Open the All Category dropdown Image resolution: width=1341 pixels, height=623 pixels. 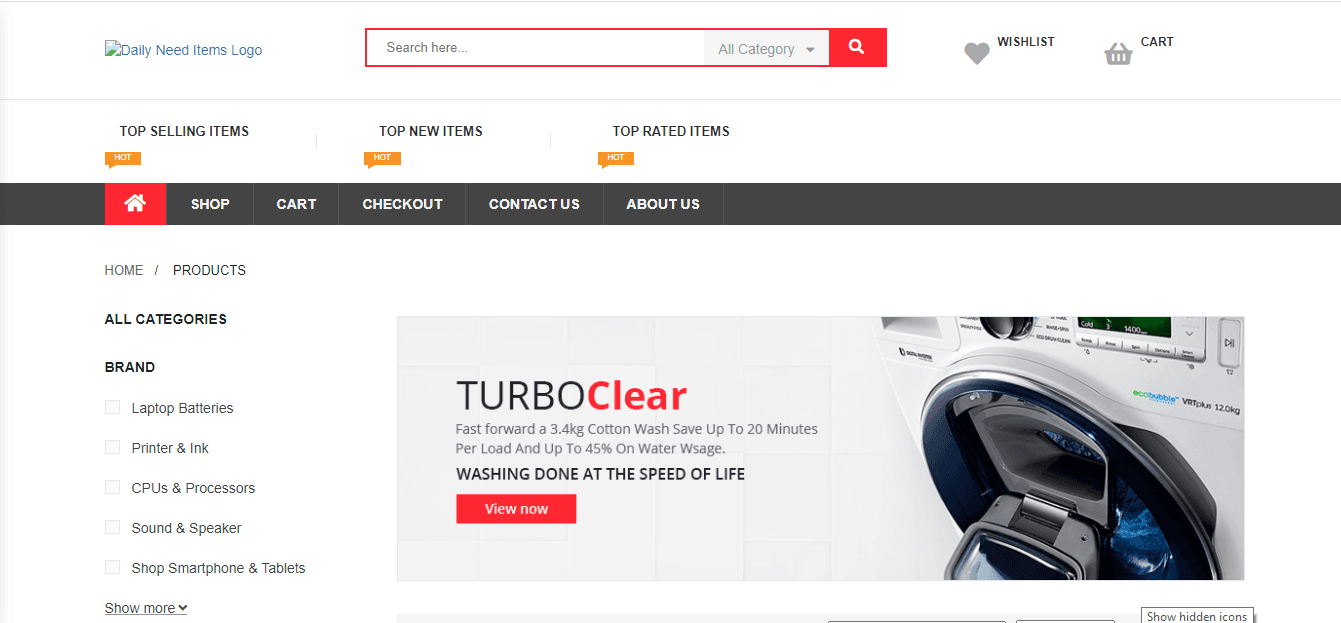[x=766, y=47]
